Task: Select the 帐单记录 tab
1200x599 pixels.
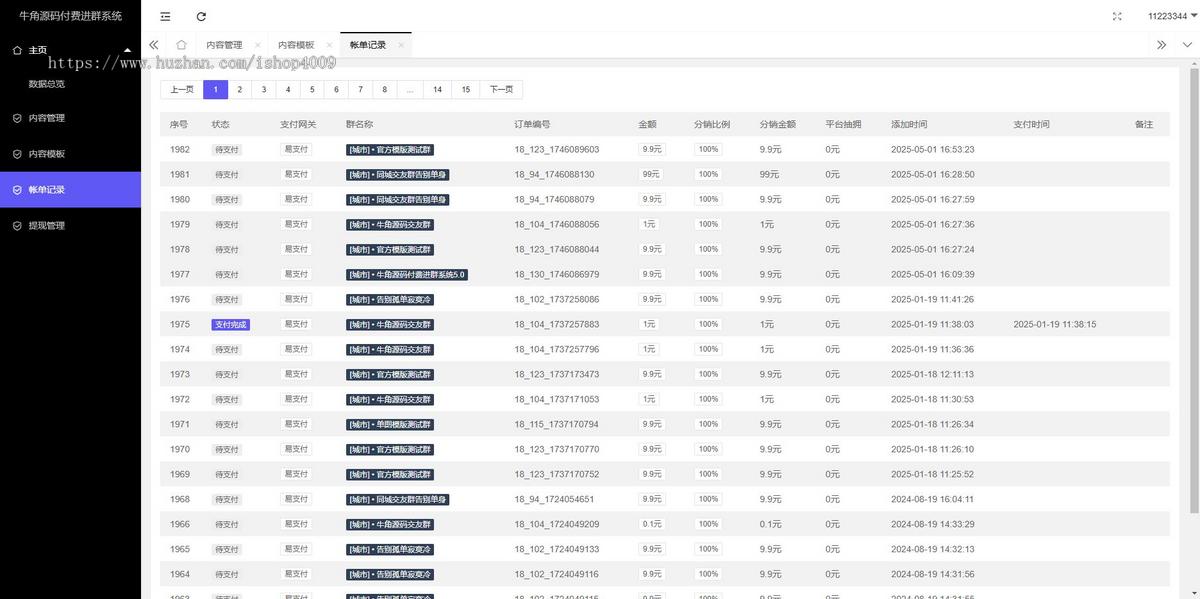Action: 368,45
